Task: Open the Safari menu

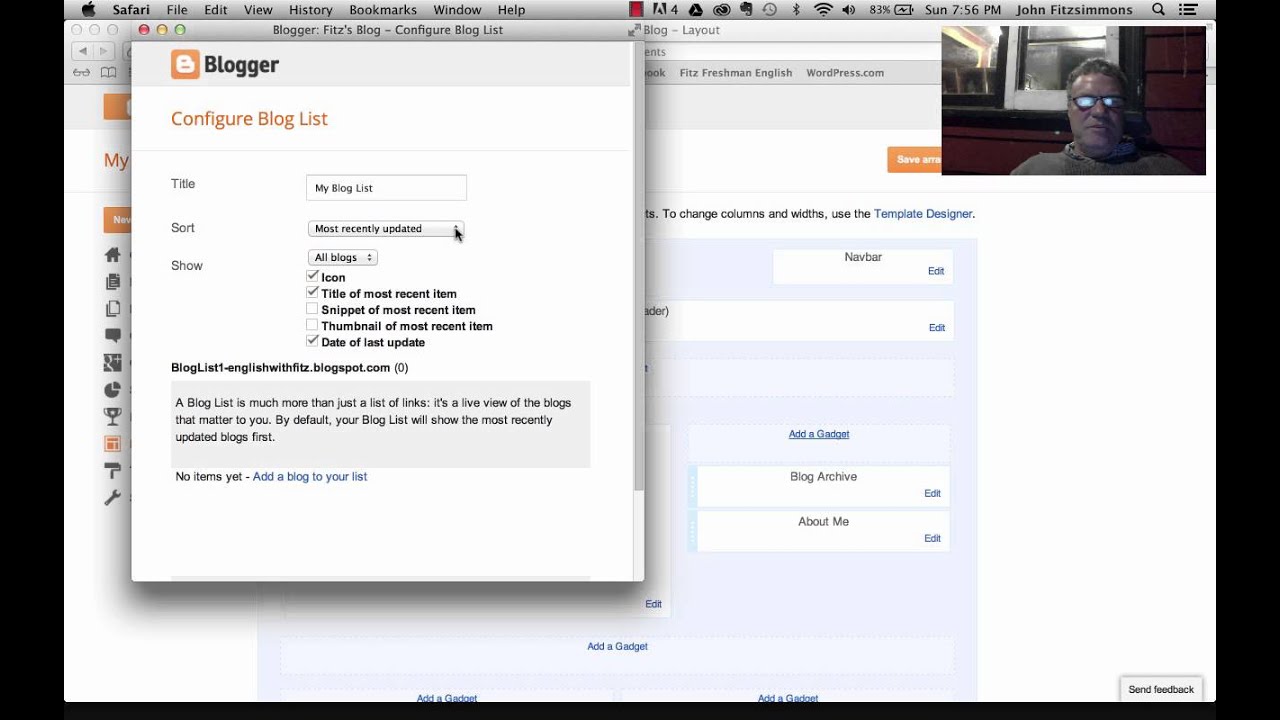Action: [x=129, y=10]
